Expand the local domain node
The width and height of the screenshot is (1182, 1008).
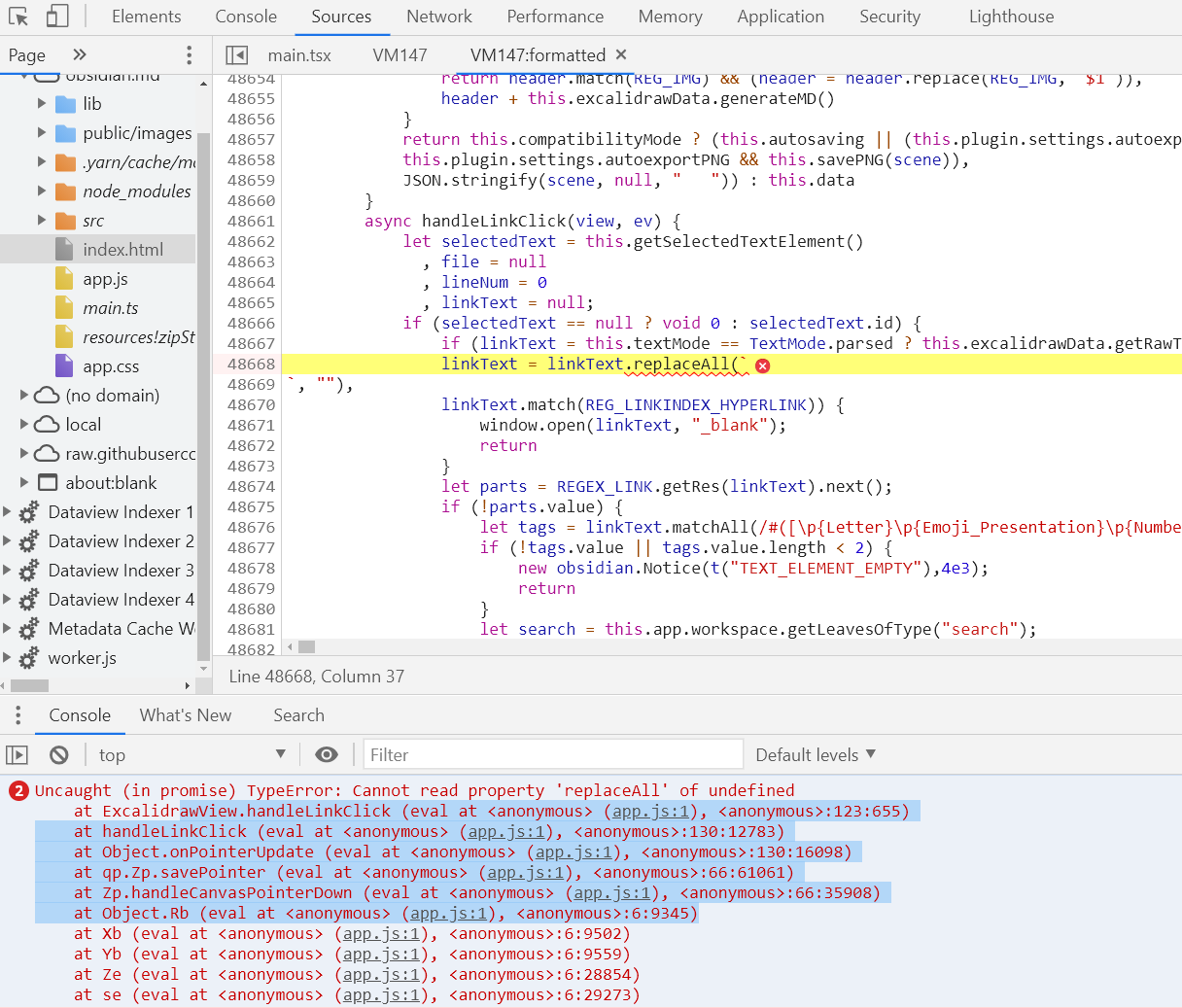pos(24,424)
